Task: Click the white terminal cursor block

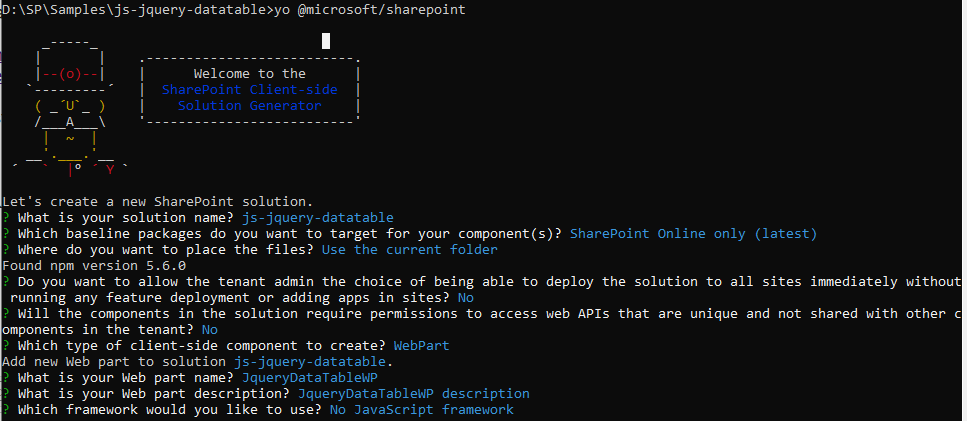Action: [326, 41]
